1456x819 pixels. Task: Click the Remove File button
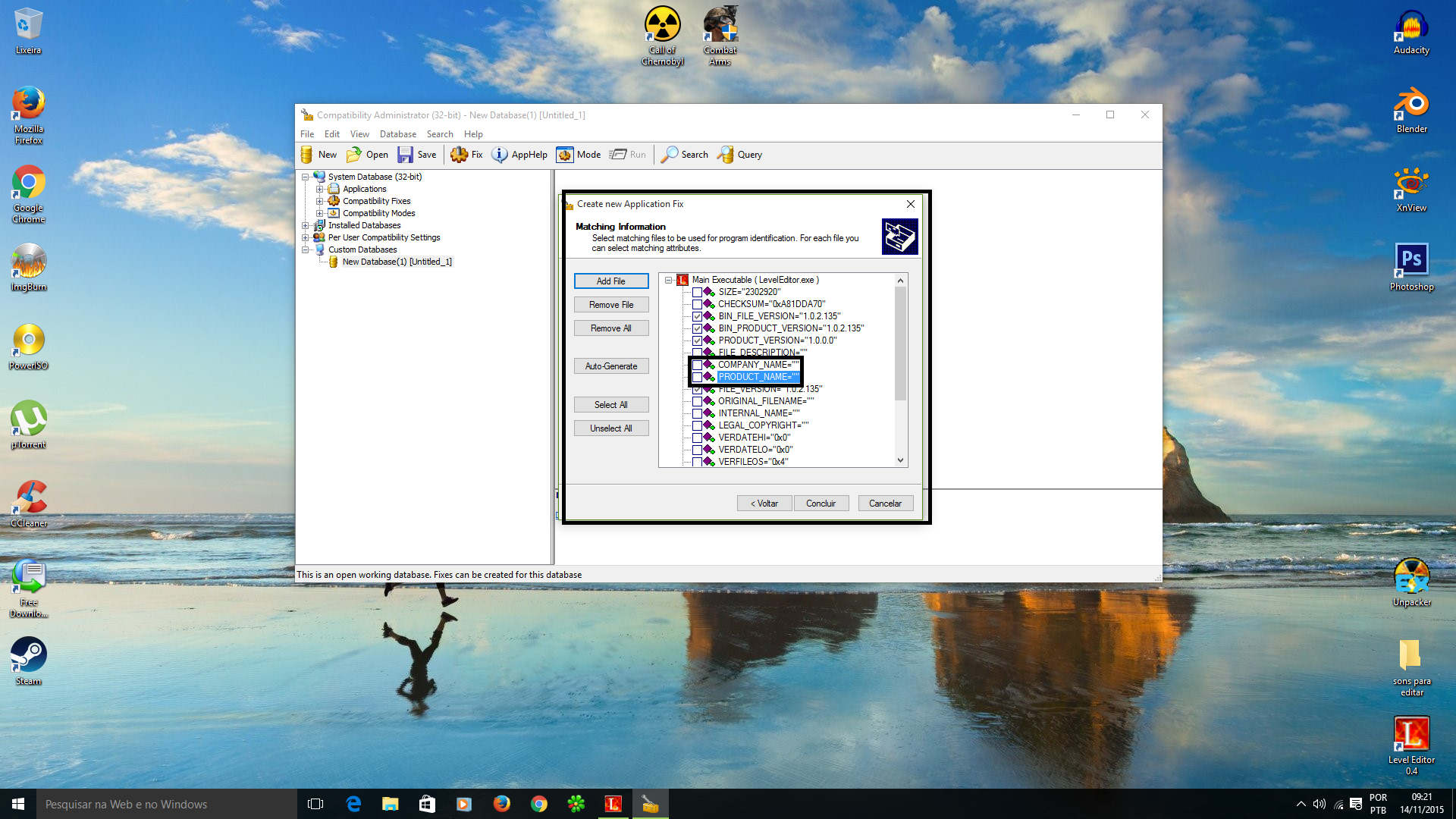click(611, 305)
